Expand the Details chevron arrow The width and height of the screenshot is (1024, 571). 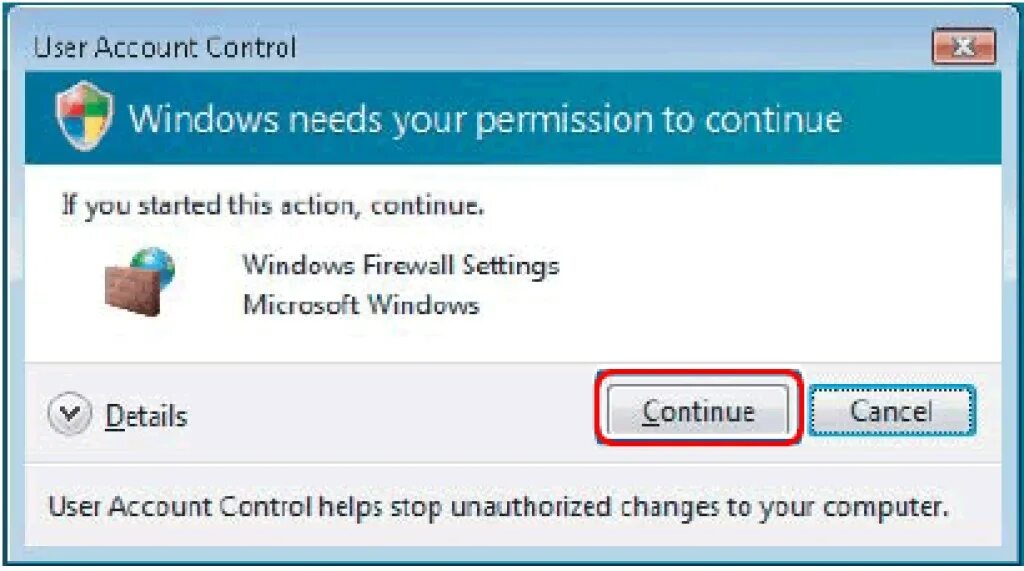[x=70, y=414]
